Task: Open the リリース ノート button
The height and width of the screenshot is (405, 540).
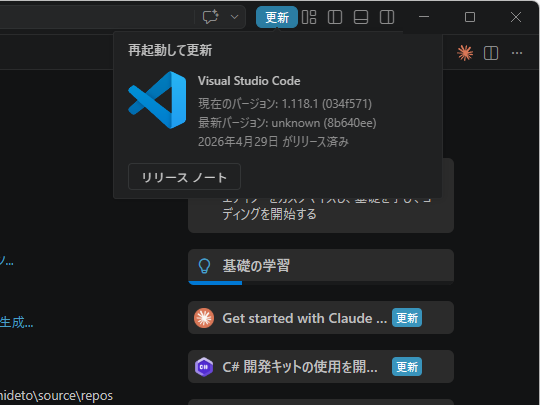Action: (x=184, y=177)
